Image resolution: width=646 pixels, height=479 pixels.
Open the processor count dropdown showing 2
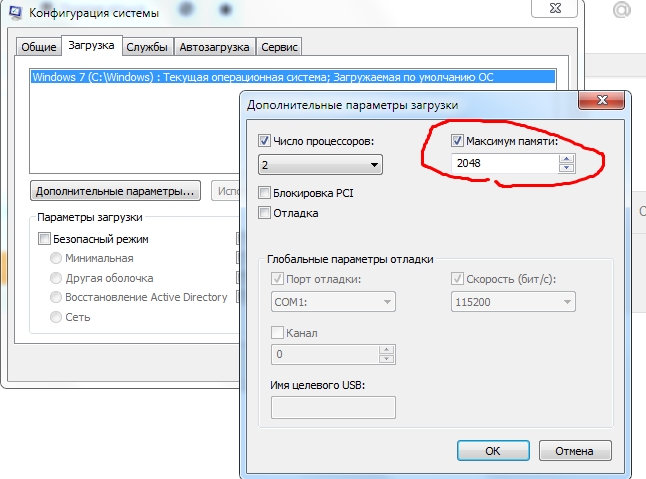click(x=320, y=165)
